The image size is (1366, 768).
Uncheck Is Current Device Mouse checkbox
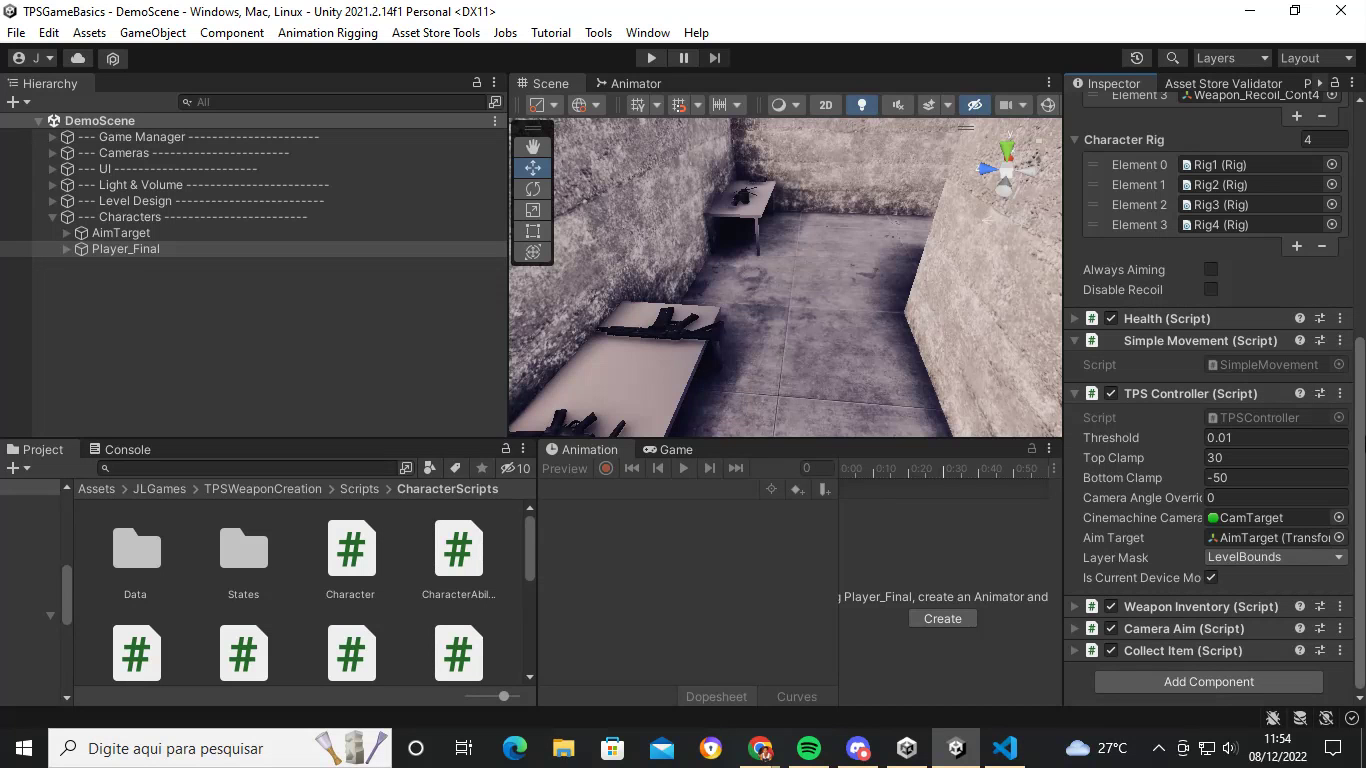click(x=1211, y=577)
